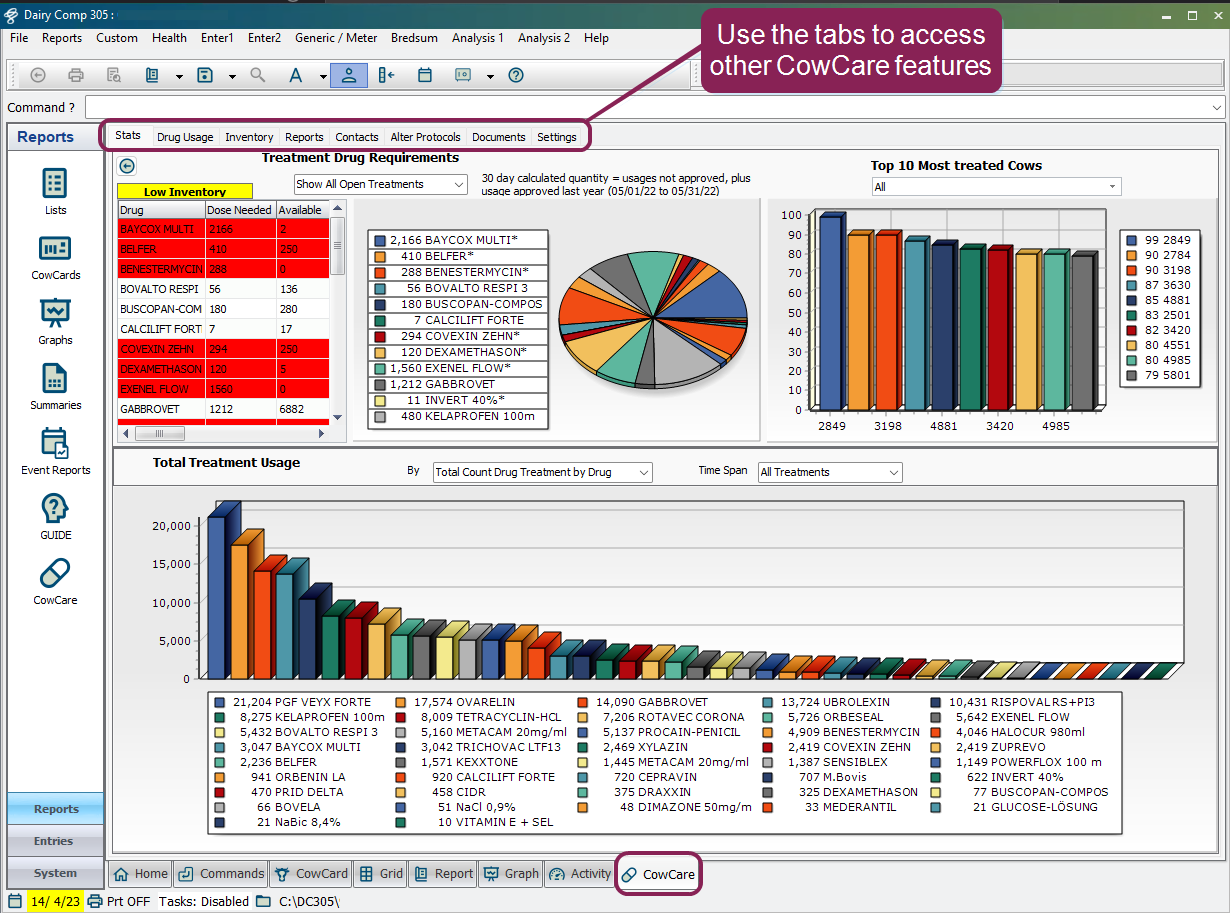Click the calendar toolbar icon
The image size is (1230, 913).
[x=425, y=75]
